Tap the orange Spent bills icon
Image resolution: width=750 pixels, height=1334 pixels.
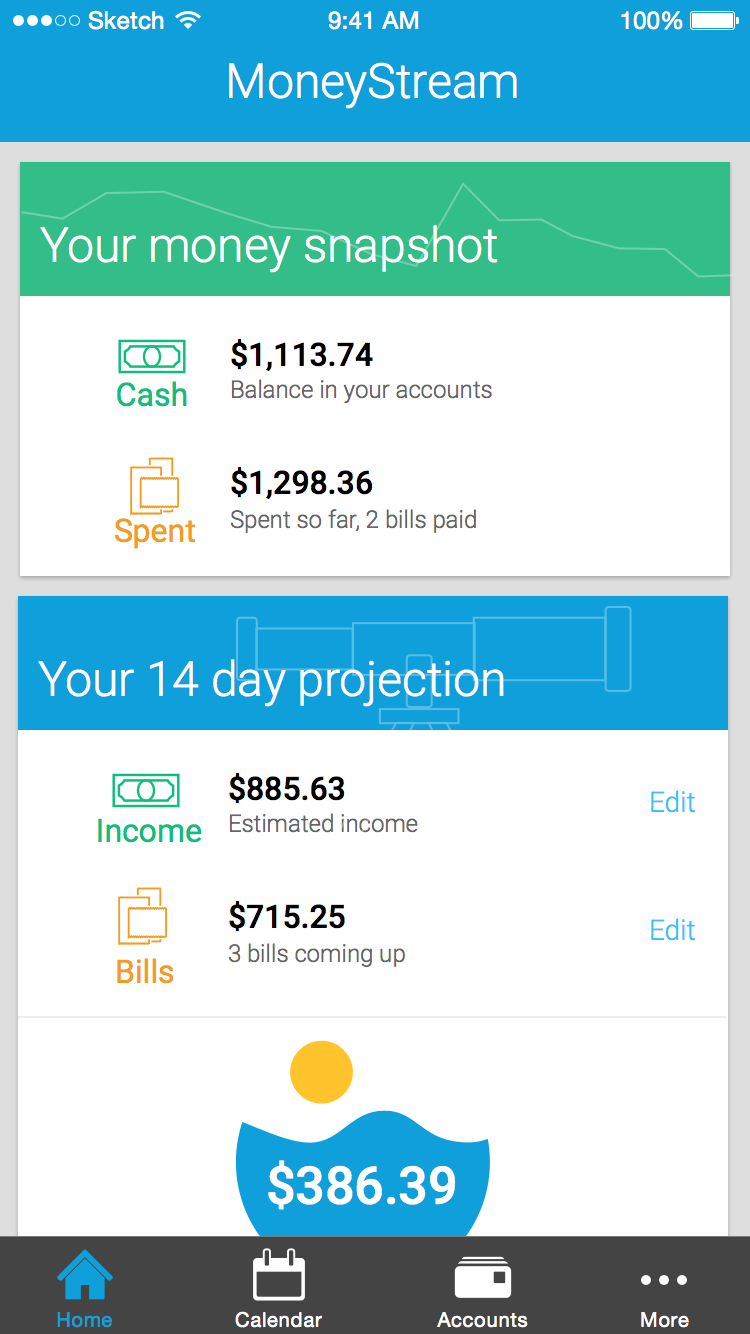tap(154, 486)
